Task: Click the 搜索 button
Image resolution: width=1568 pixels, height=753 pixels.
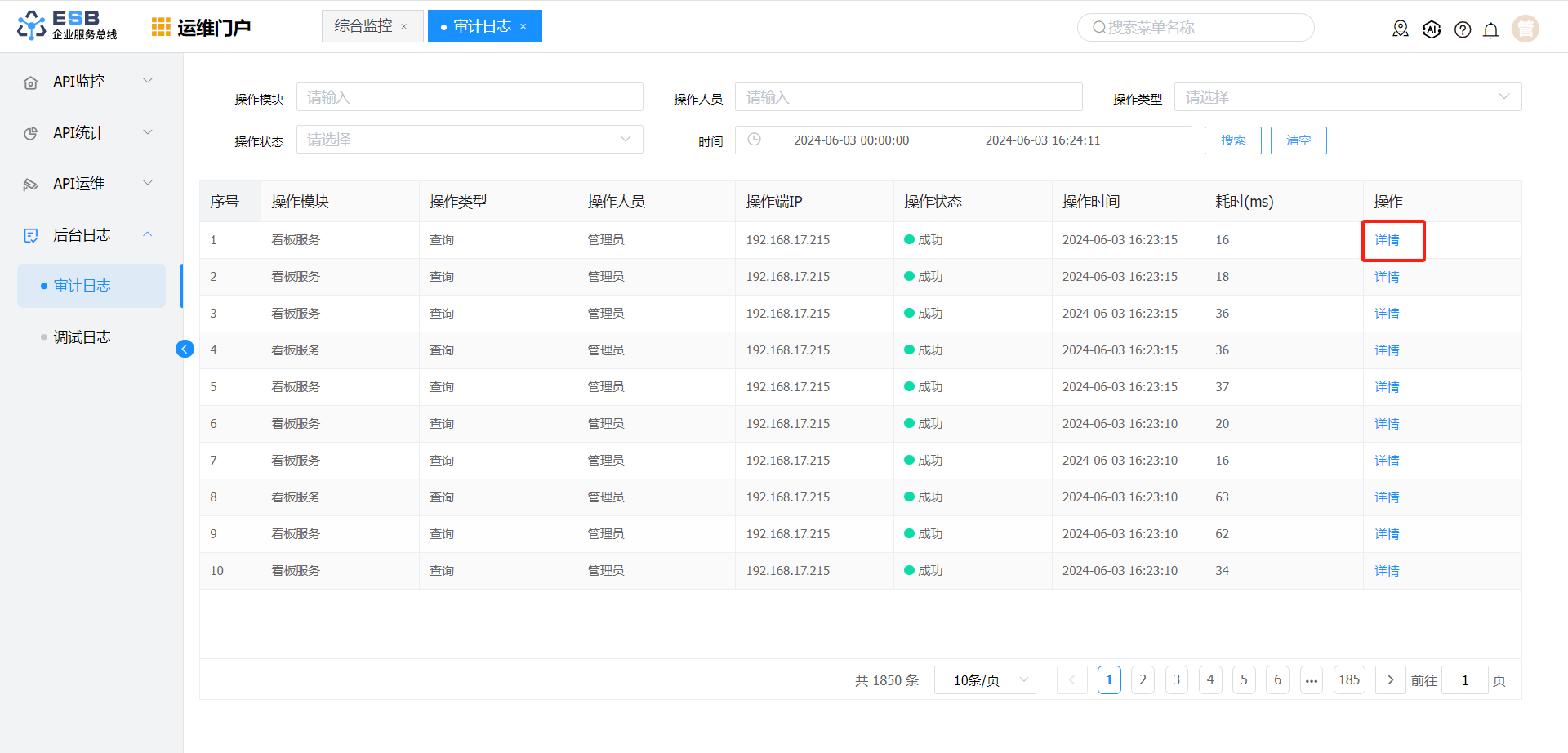Action: click(1232, 140)
